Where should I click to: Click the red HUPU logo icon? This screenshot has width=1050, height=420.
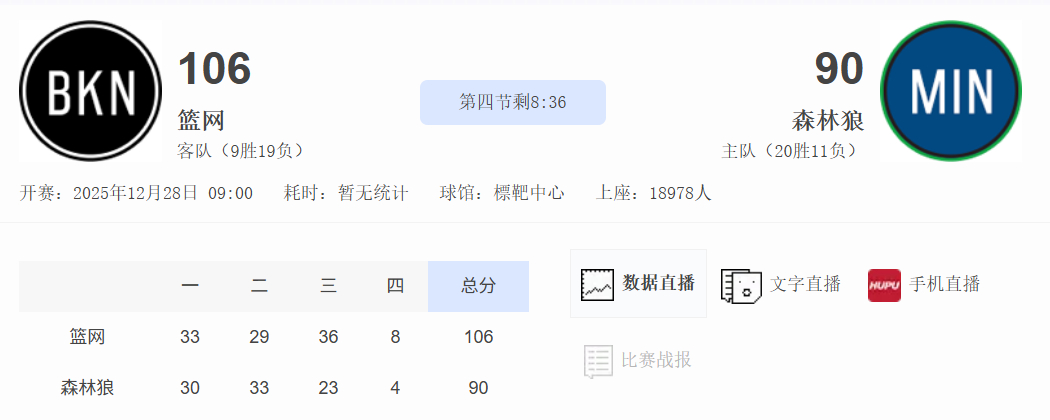[x=884, y=285]
